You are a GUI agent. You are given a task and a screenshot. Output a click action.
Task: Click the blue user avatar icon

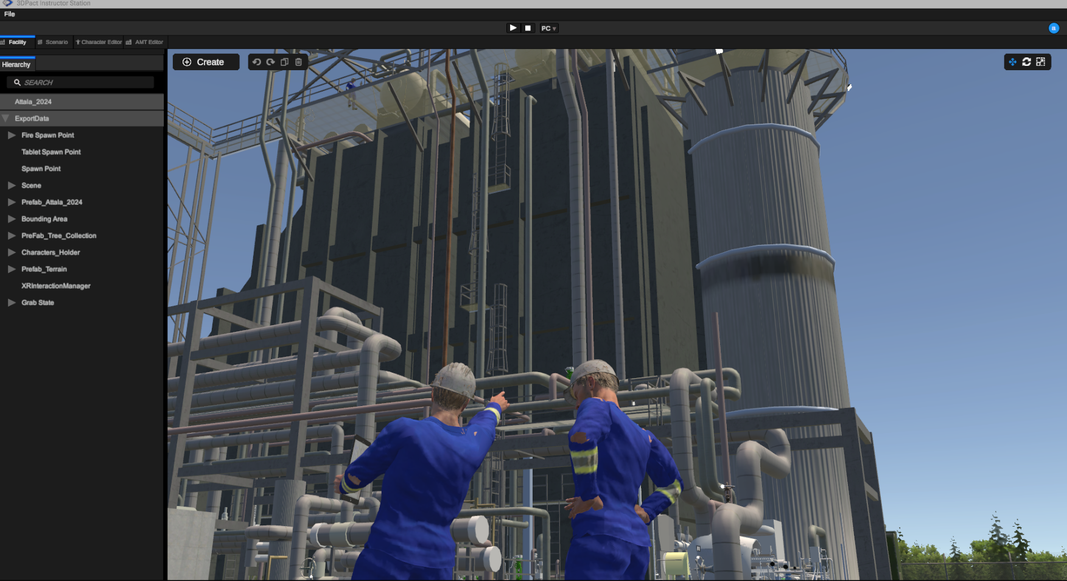[x=1053, y=28]
